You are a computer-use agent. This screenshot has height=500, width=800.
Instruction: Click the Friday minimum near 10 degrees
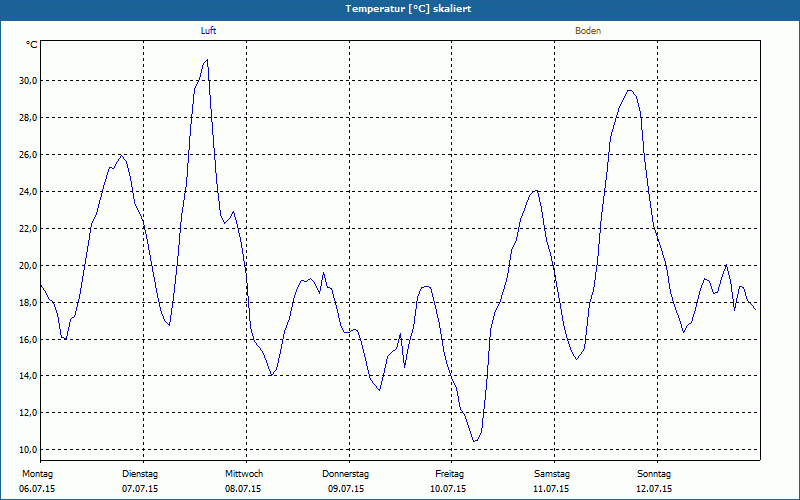(475, 441)
